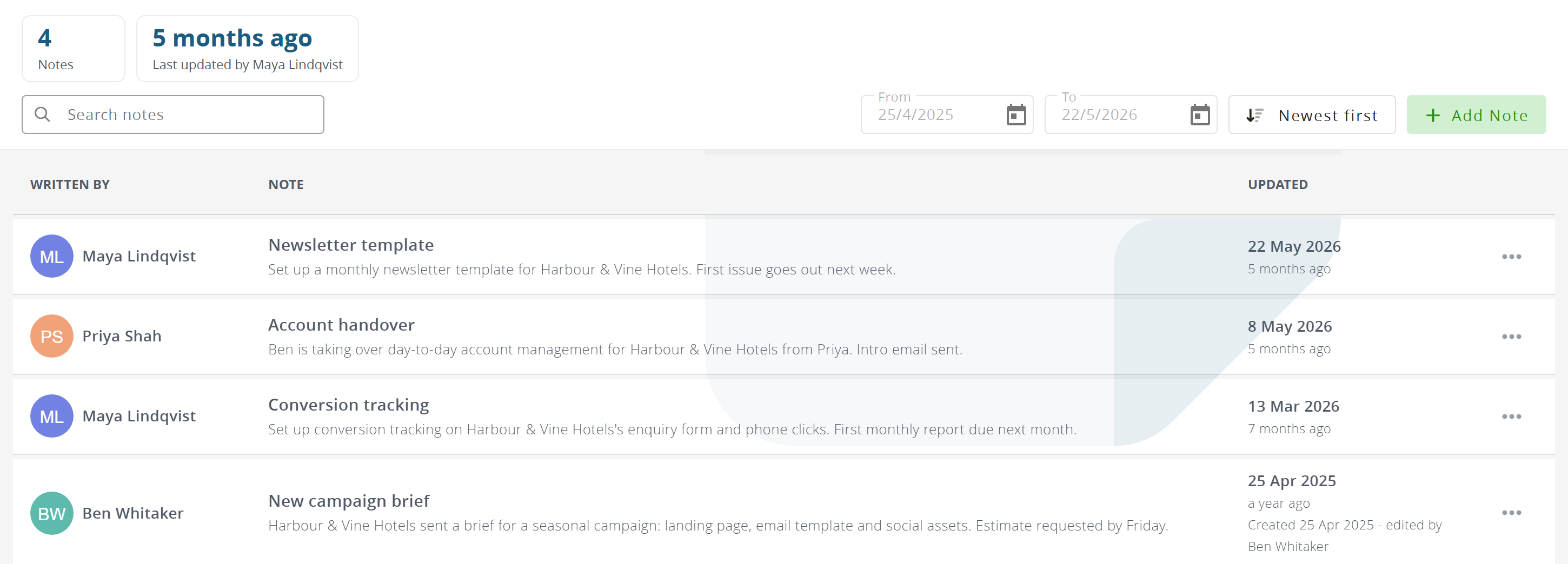1568x564 pixels.
Task: Click the date 25 Apr 2025
Action: click(1292, 481)
